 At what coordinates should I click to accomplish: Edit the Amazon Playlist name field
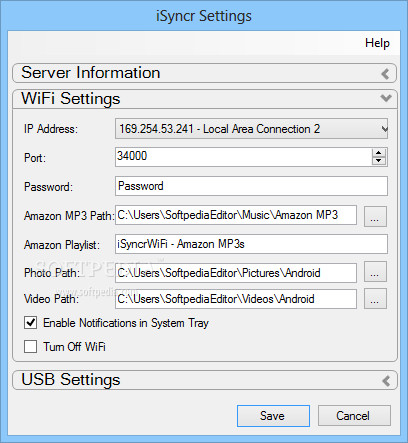pyautogui.click(x=251, y=244)
